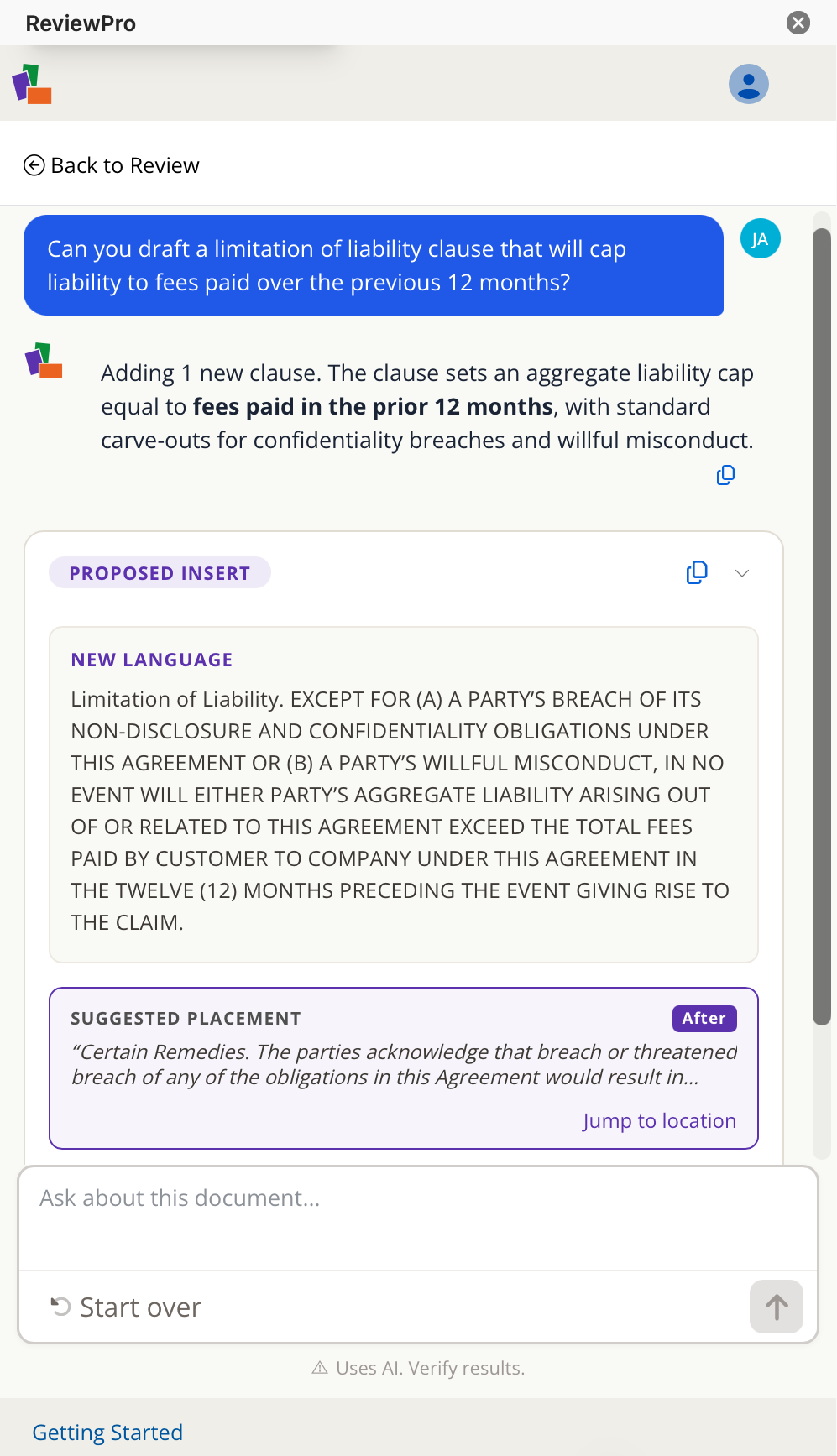Click the PROPOSED INSERT label tag
Image resolution: width=837 pixels, height=1456 pixels.
(x=160, y=573)
